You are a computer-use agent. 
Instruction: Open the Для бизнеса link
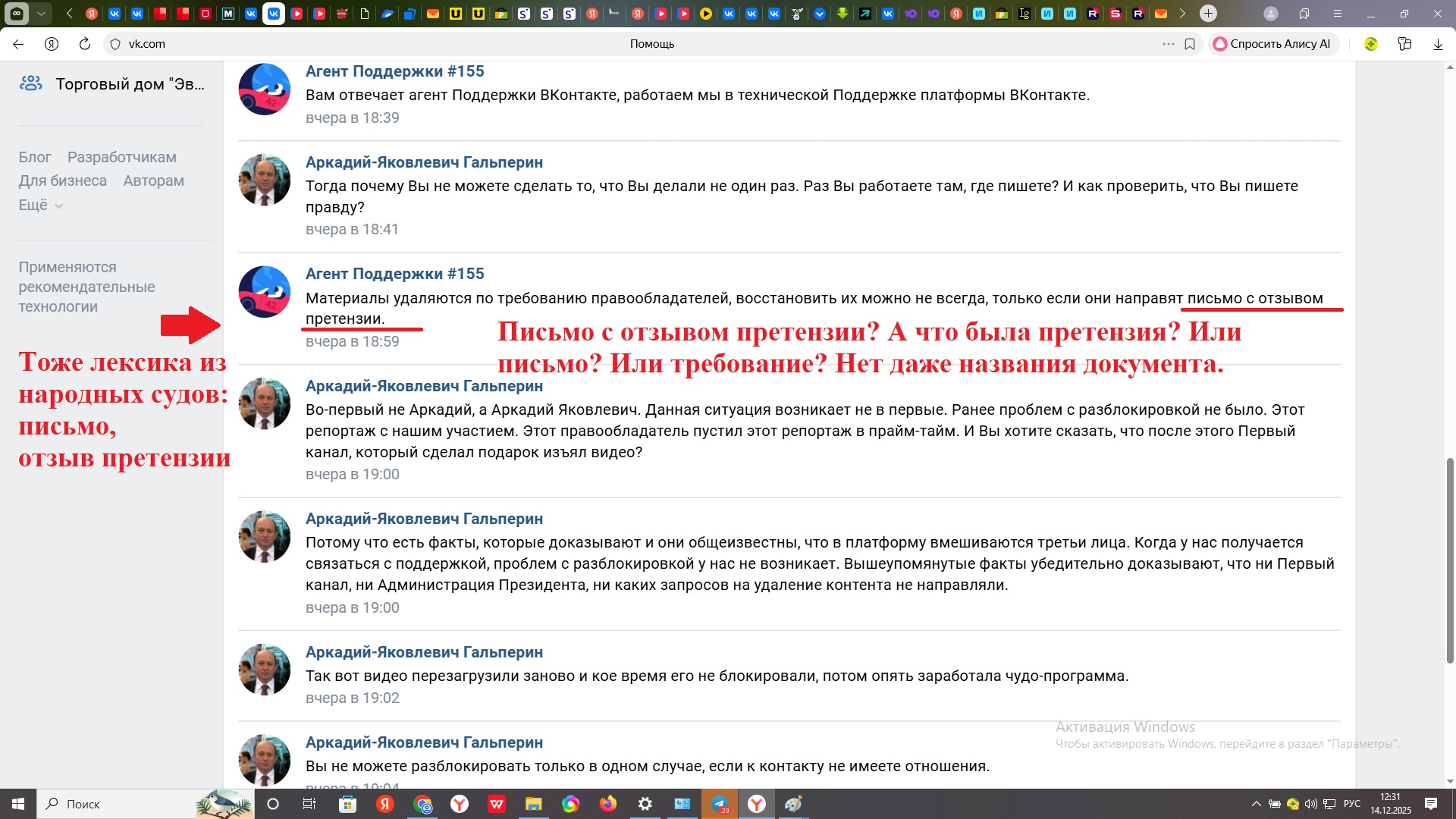point(62,180)
